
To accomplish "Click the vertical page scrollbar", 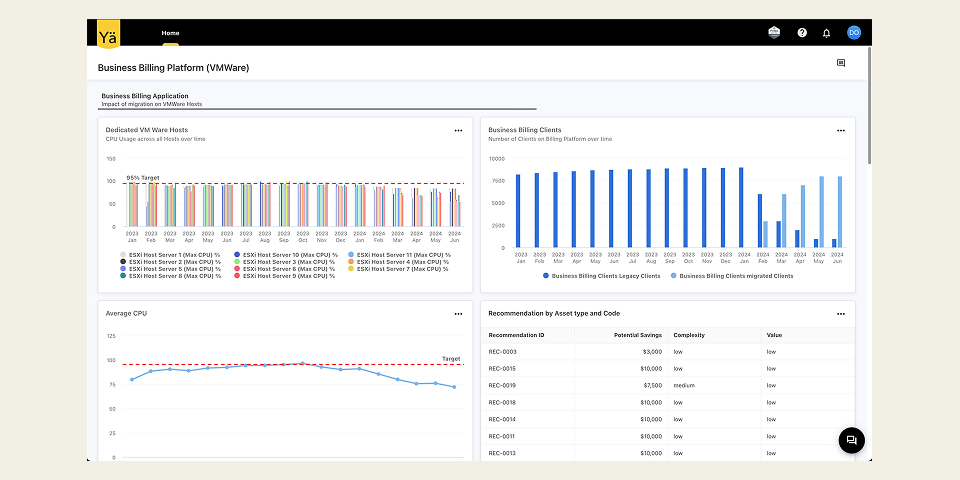I will coord(869,105).
